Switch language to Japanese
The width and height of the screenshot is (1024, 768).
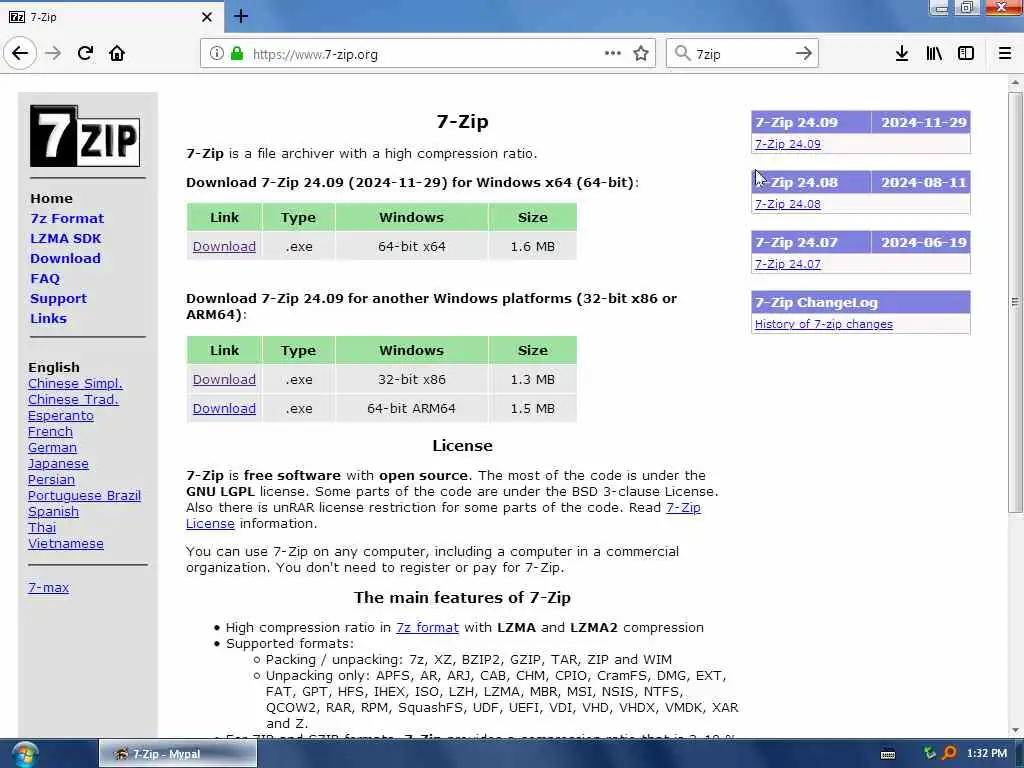pos(58,464)
